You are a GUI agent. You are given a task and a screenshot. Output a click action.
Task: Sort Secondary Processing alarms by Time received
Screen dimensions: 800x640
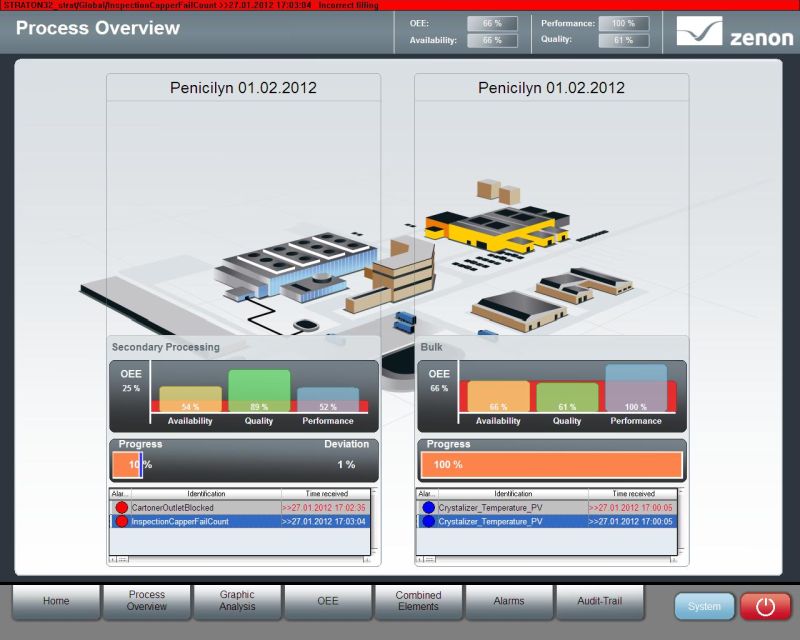pos(325,494)
